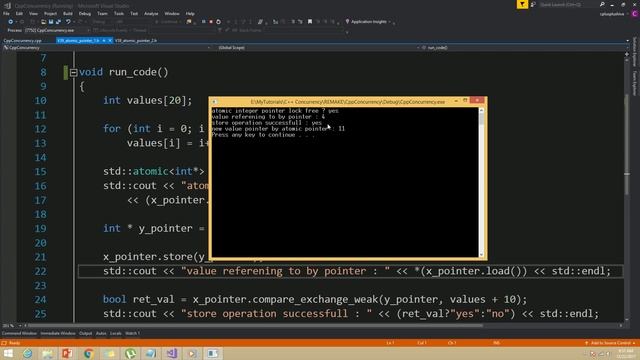The height and width of the screenshot is (360, 640).
Task: Restart debugging with the circular arrow icon
Action: pyautogui.click(x=218, y=22)
